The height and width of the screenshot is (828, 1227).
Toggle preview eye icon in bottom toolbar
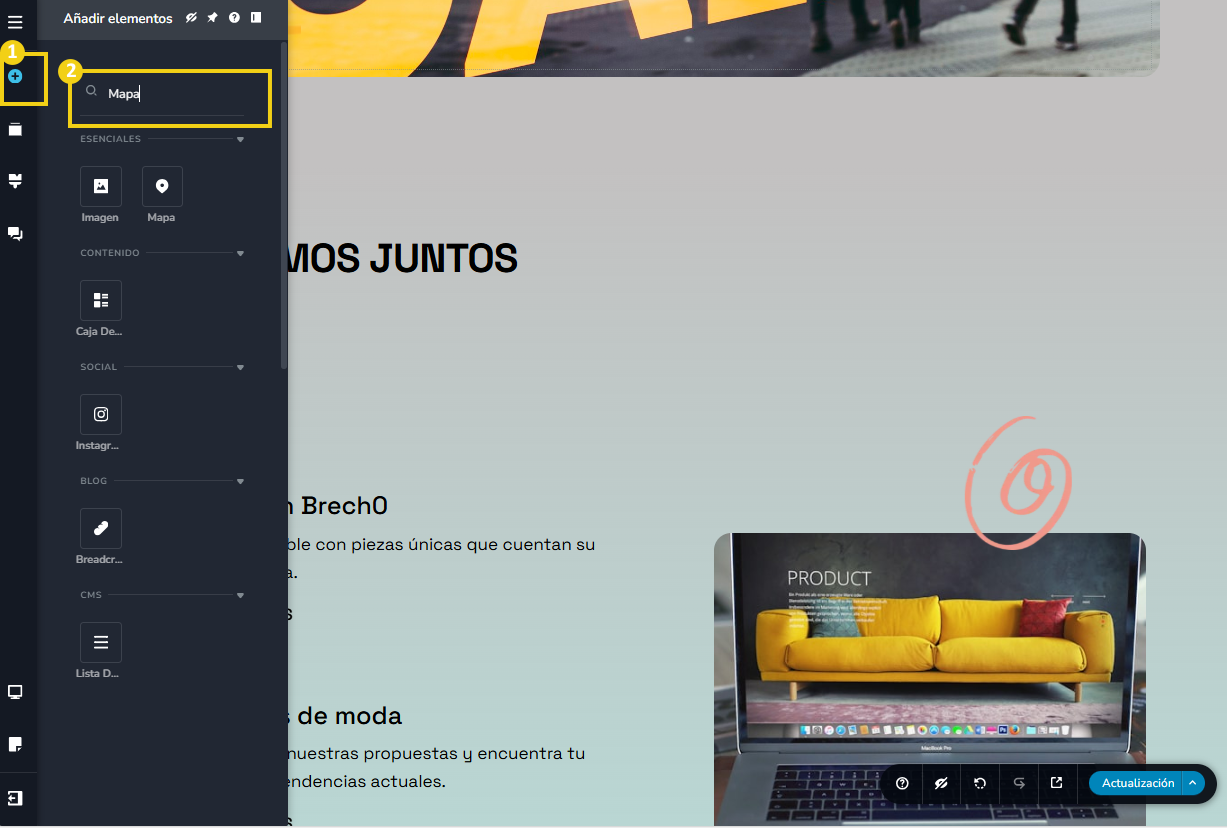[941, 783]
